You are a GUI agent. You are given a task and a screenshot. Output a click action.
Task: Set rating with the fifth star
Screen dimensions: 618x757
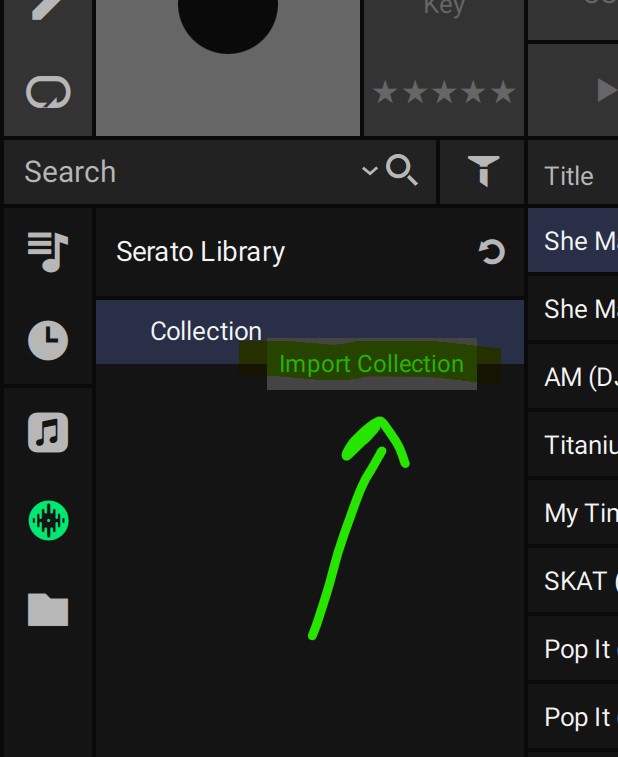[503, 92]
